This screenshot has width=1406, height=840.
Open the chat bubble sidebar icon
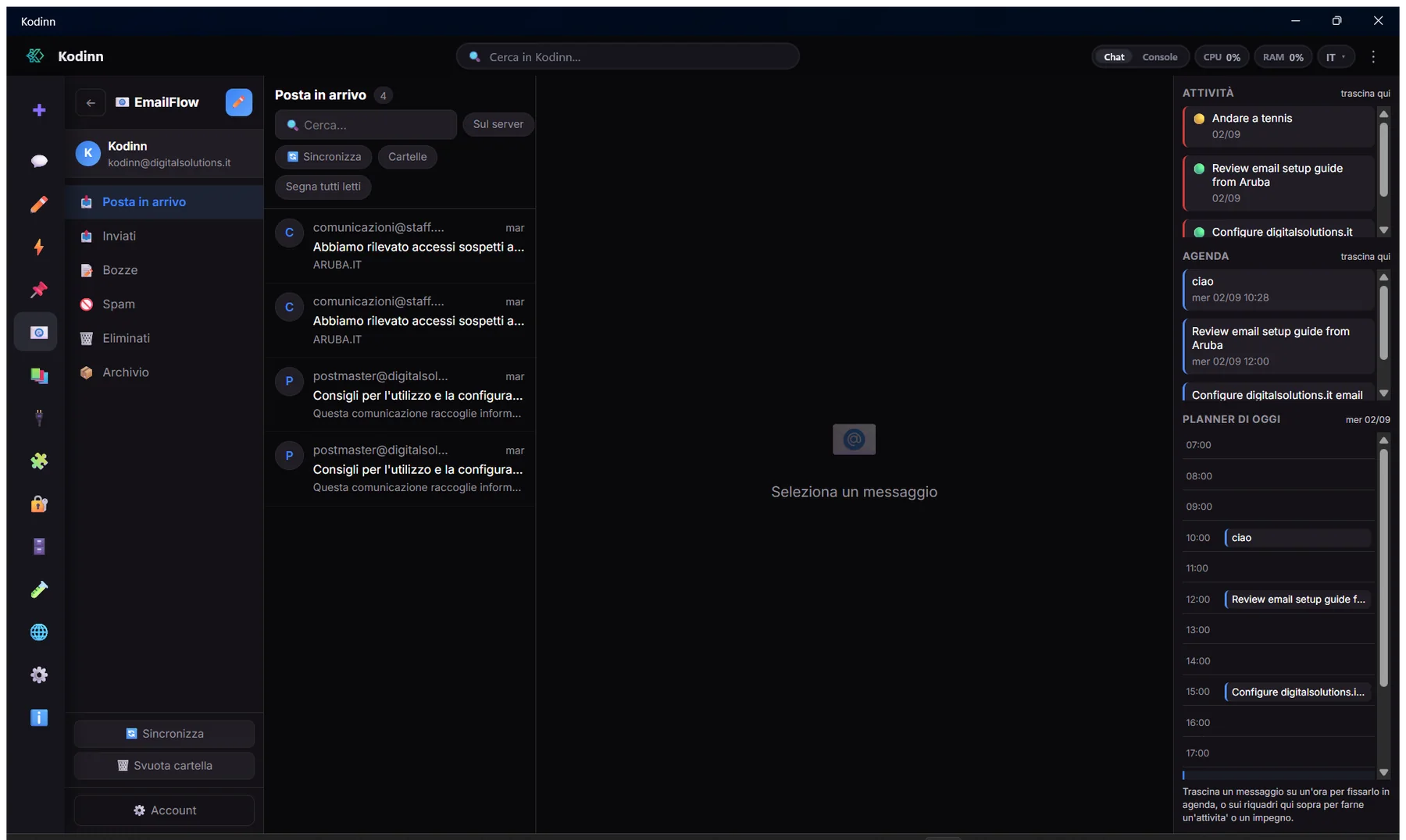coord(38,161)
